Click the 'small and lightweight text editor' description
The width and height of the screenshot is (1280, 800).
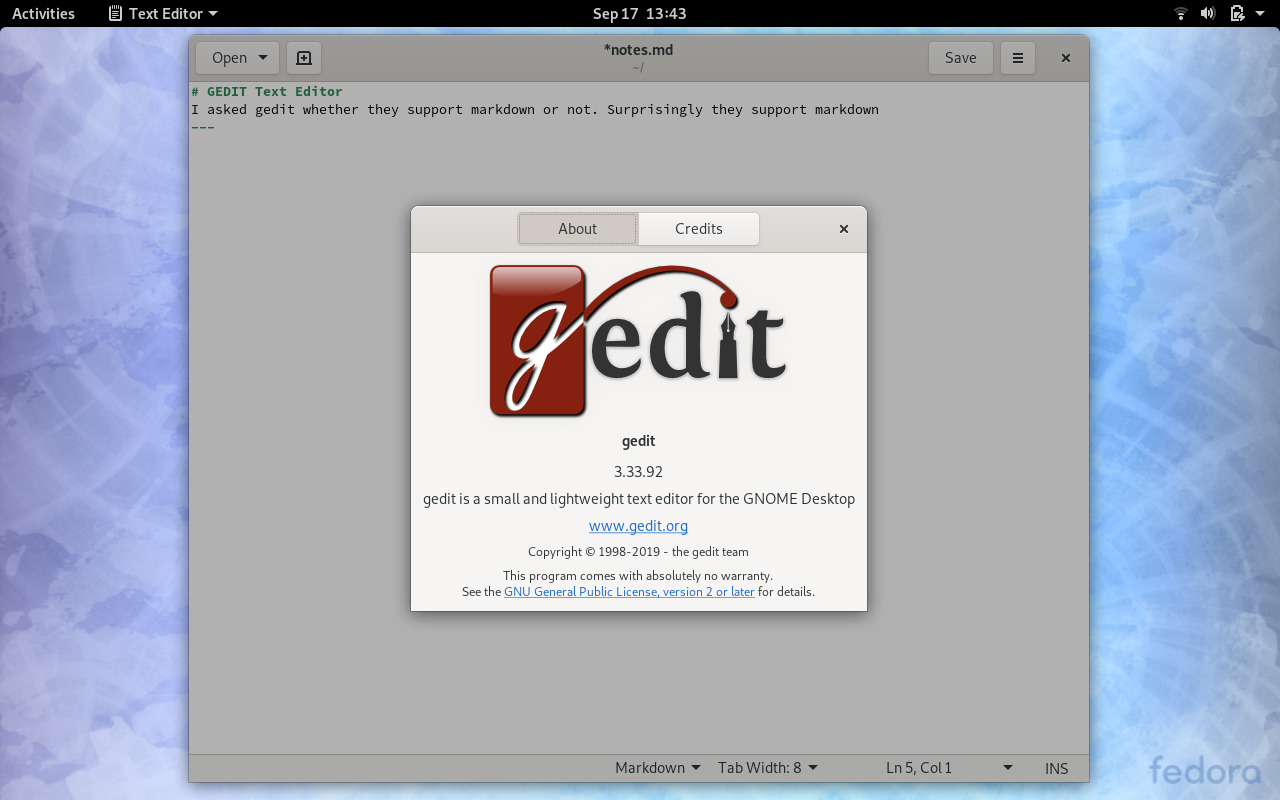pyautogui.click(x=639, y=498)
